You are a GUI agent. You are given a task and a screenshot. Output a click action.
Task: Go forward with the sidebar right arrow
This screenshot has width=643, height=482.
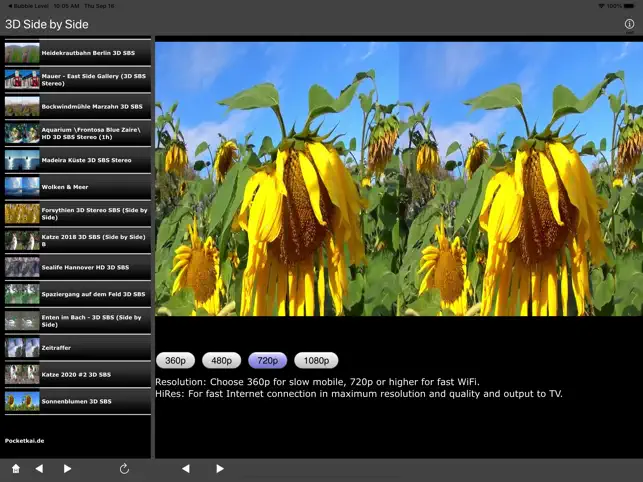[x=67, y=468]
